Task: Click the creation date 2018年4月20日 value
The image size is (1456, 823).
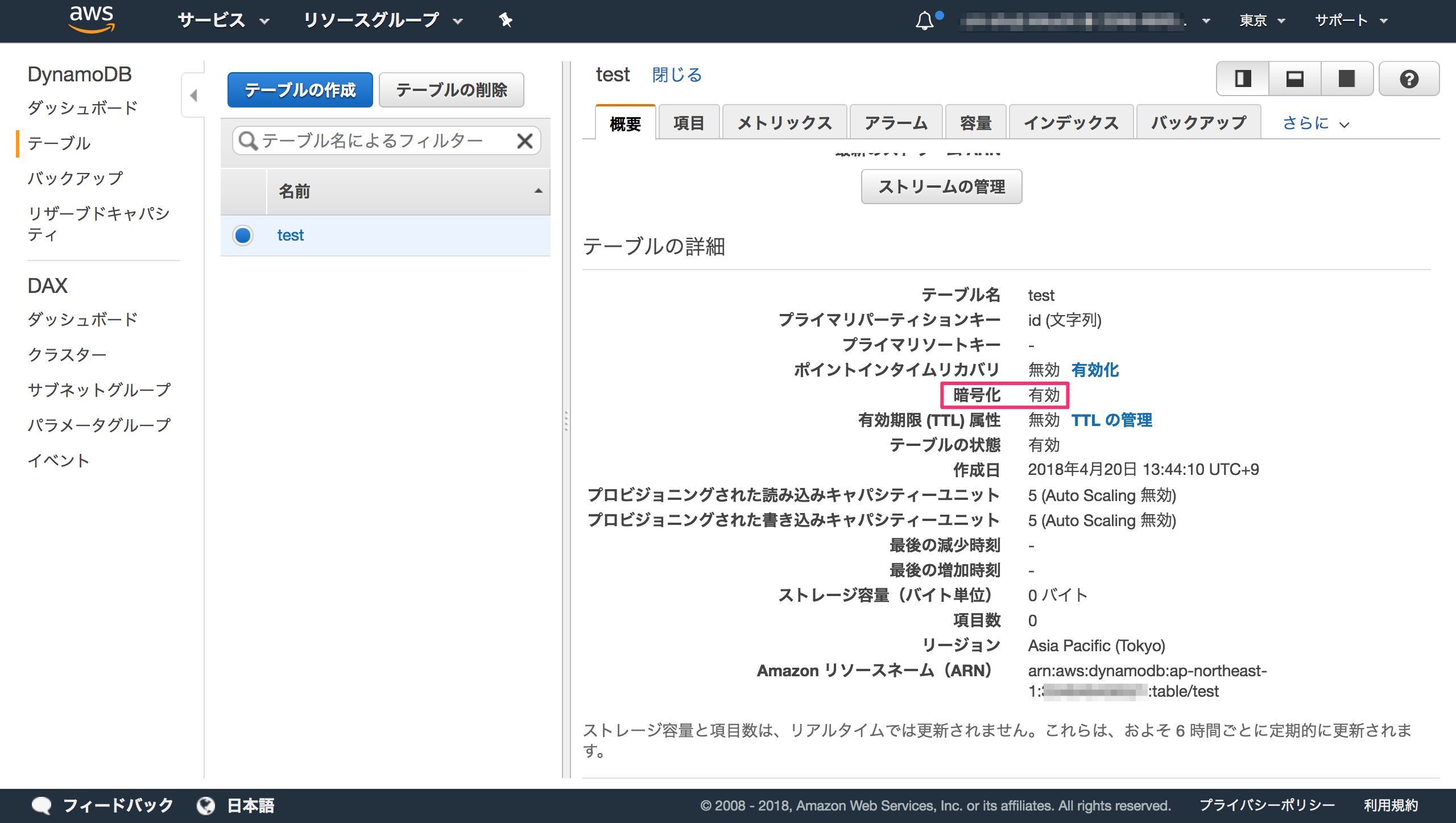Action: click(1143, 470)
